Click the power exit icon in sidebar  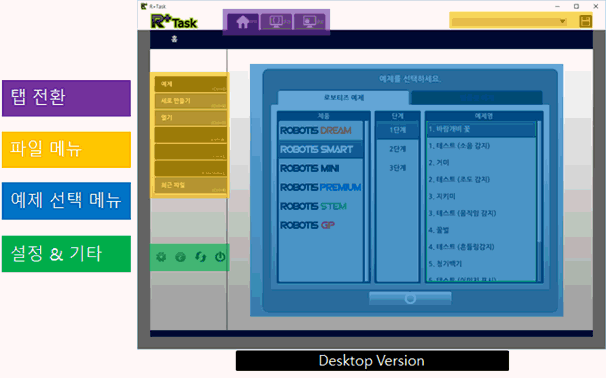point(220,257)
